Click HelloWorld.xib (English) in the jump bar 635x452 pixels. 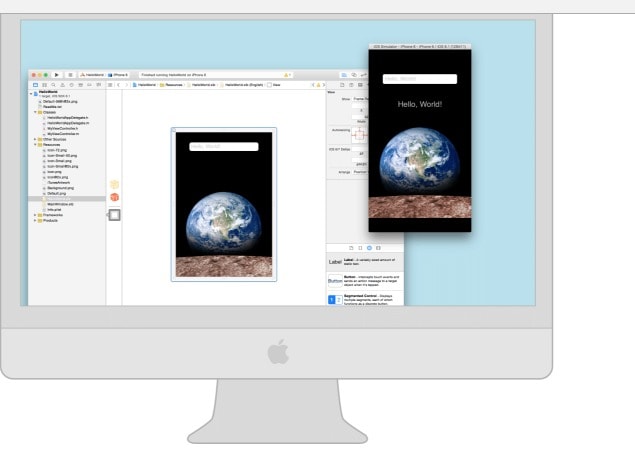point(242,85)
